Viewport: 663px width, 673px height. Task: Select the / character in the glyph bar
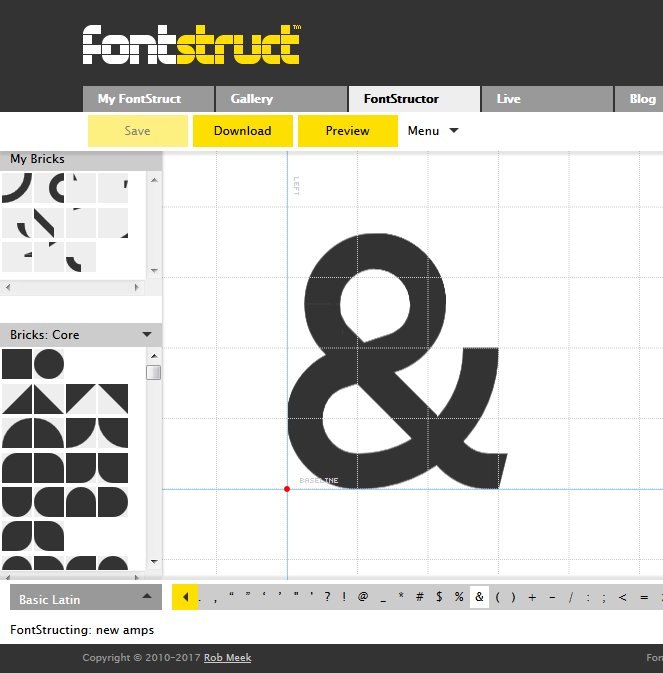[x=571, y=597]
